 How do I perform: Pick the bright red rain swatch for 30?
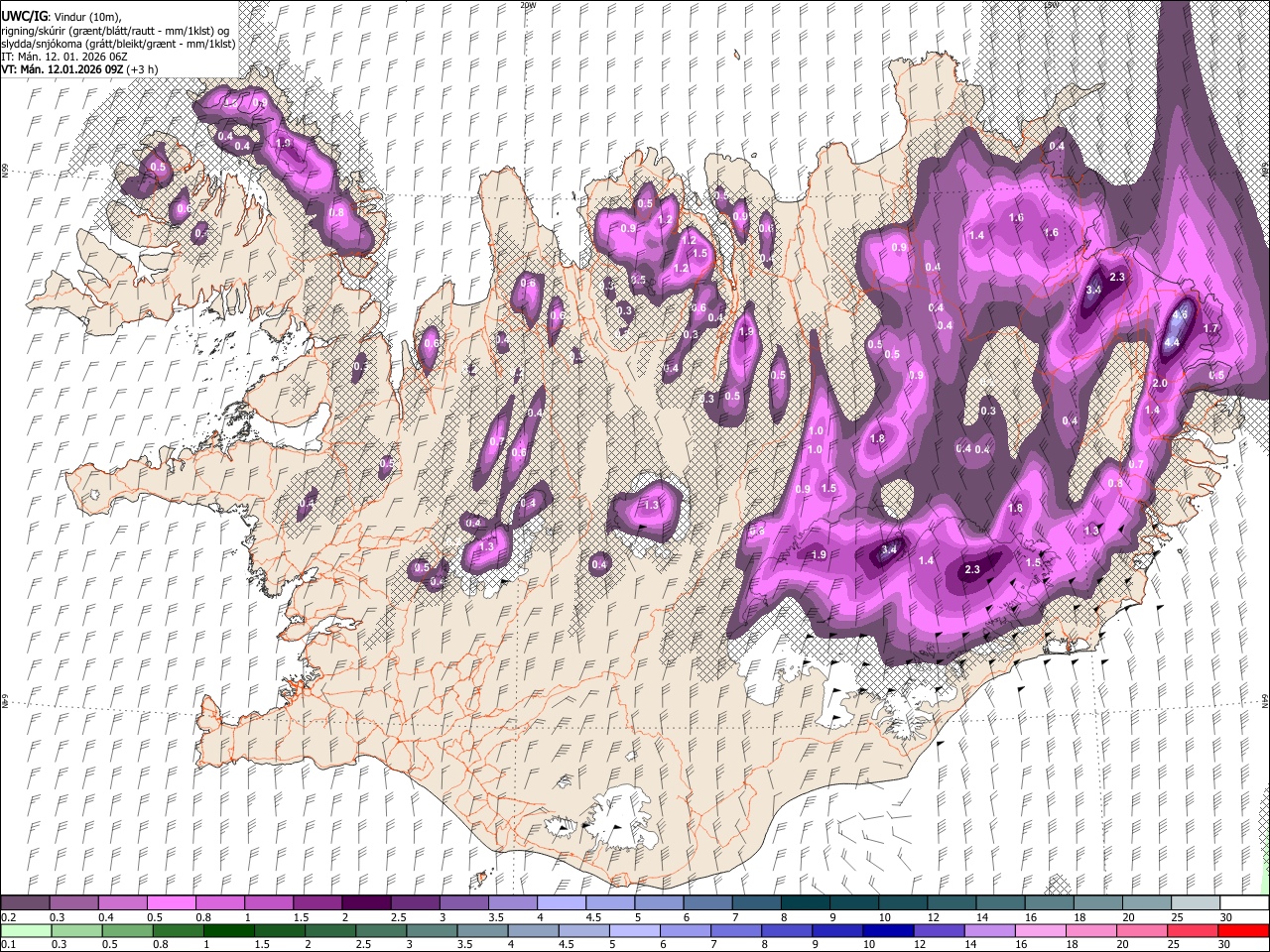[x=1243, y=930]
